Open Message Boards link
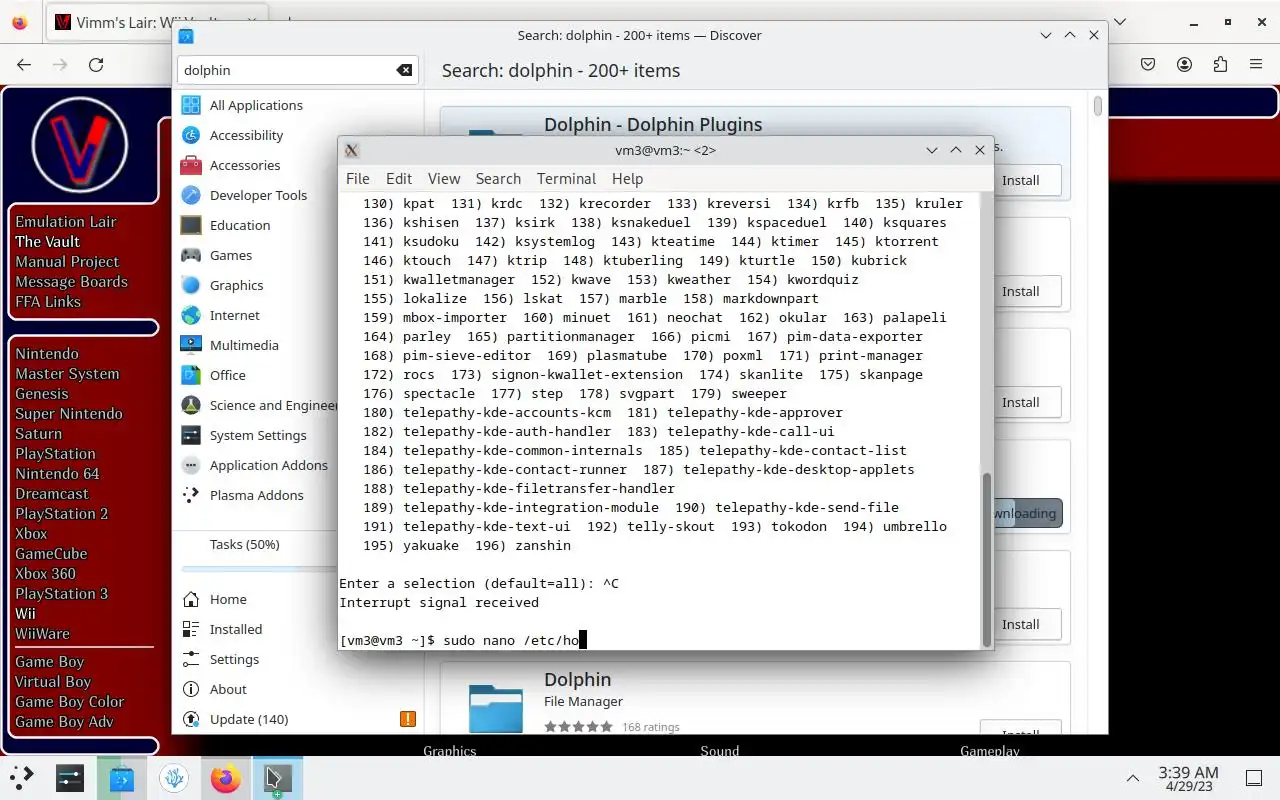 coord(71,281)
